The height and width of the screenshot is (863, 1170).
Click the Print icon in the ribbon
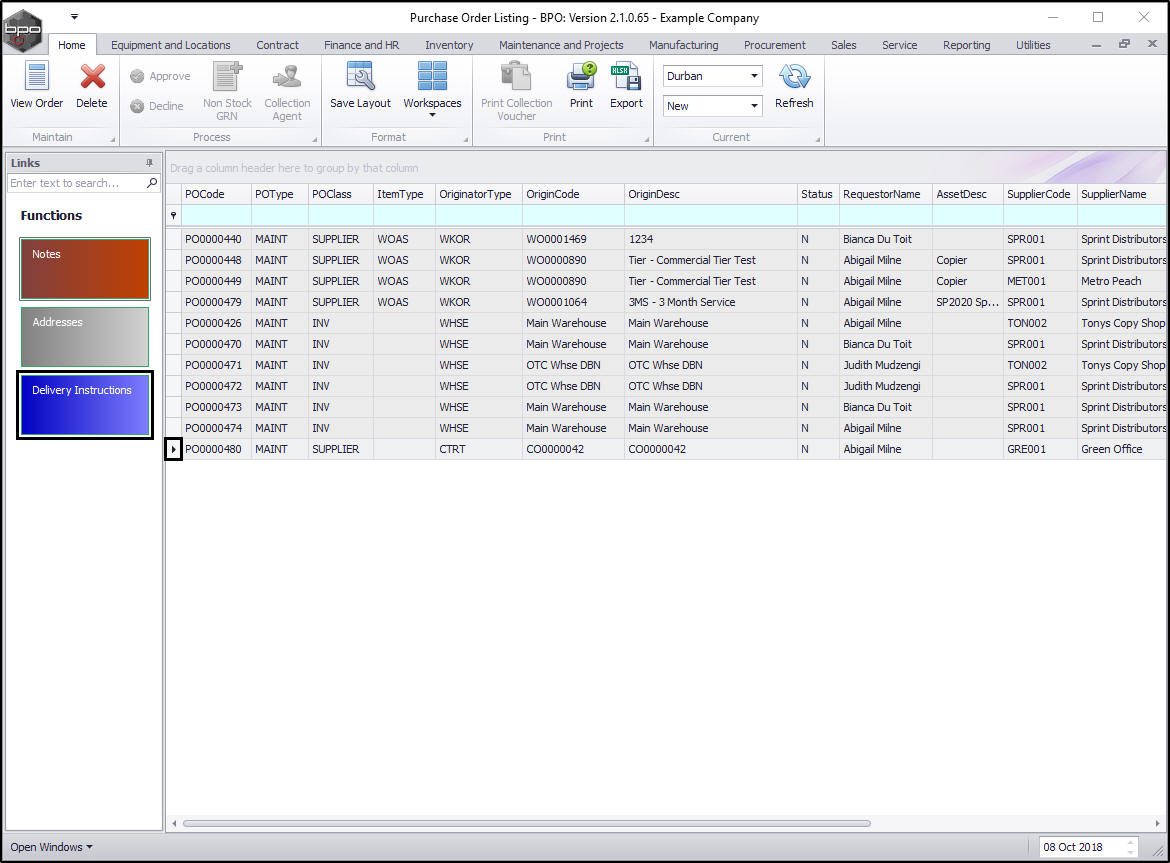point(581,78)
